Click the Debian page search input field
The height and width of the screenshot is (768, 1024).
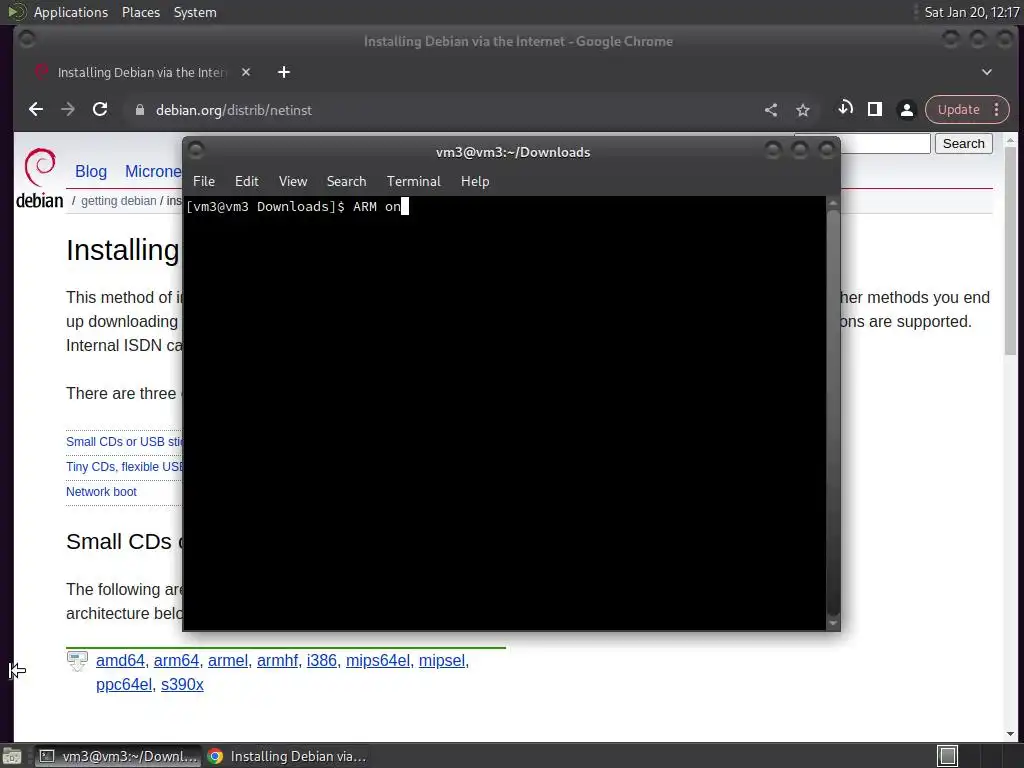[885, 144]
